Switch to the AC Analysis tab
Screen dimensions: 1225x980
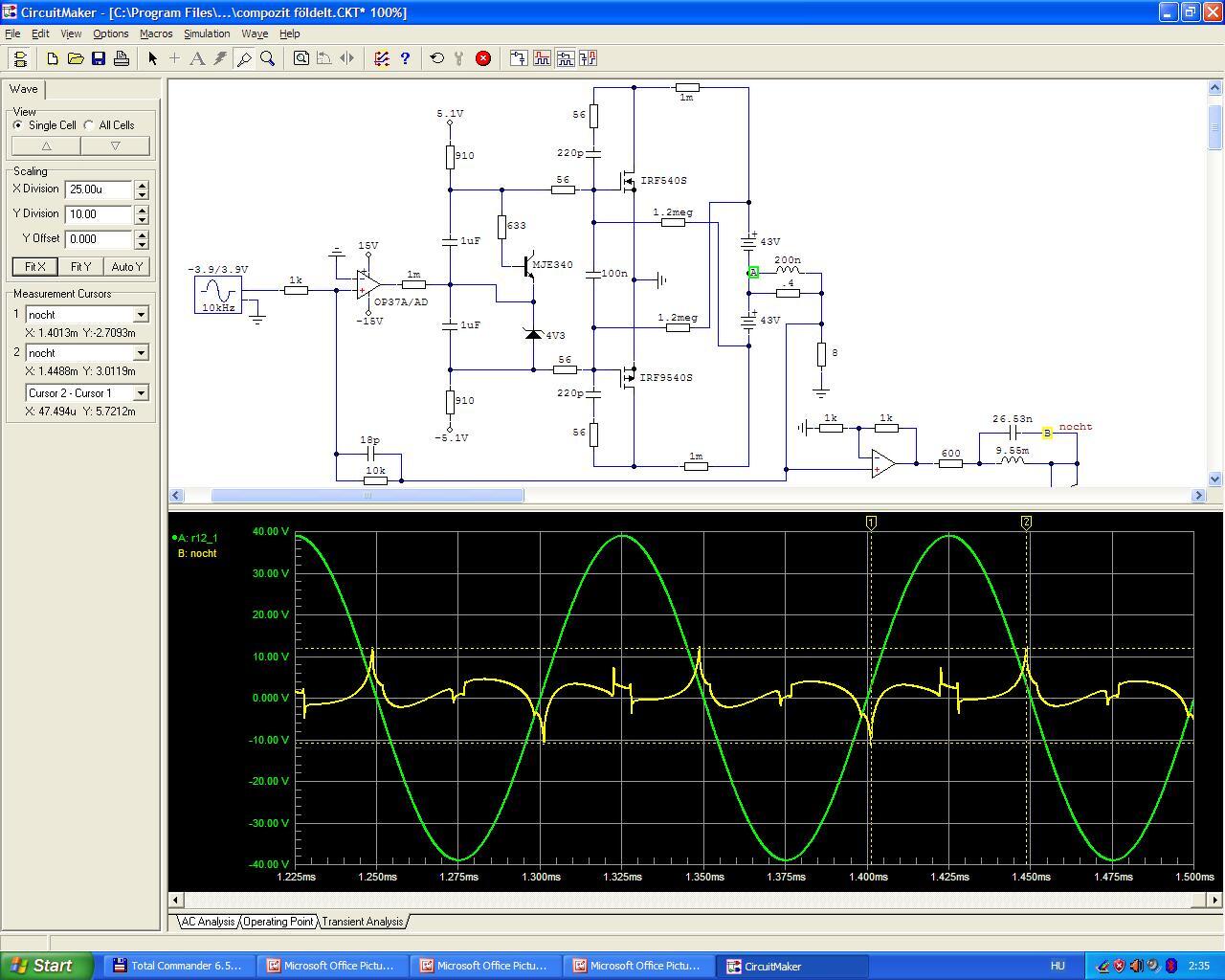[208, 922]
